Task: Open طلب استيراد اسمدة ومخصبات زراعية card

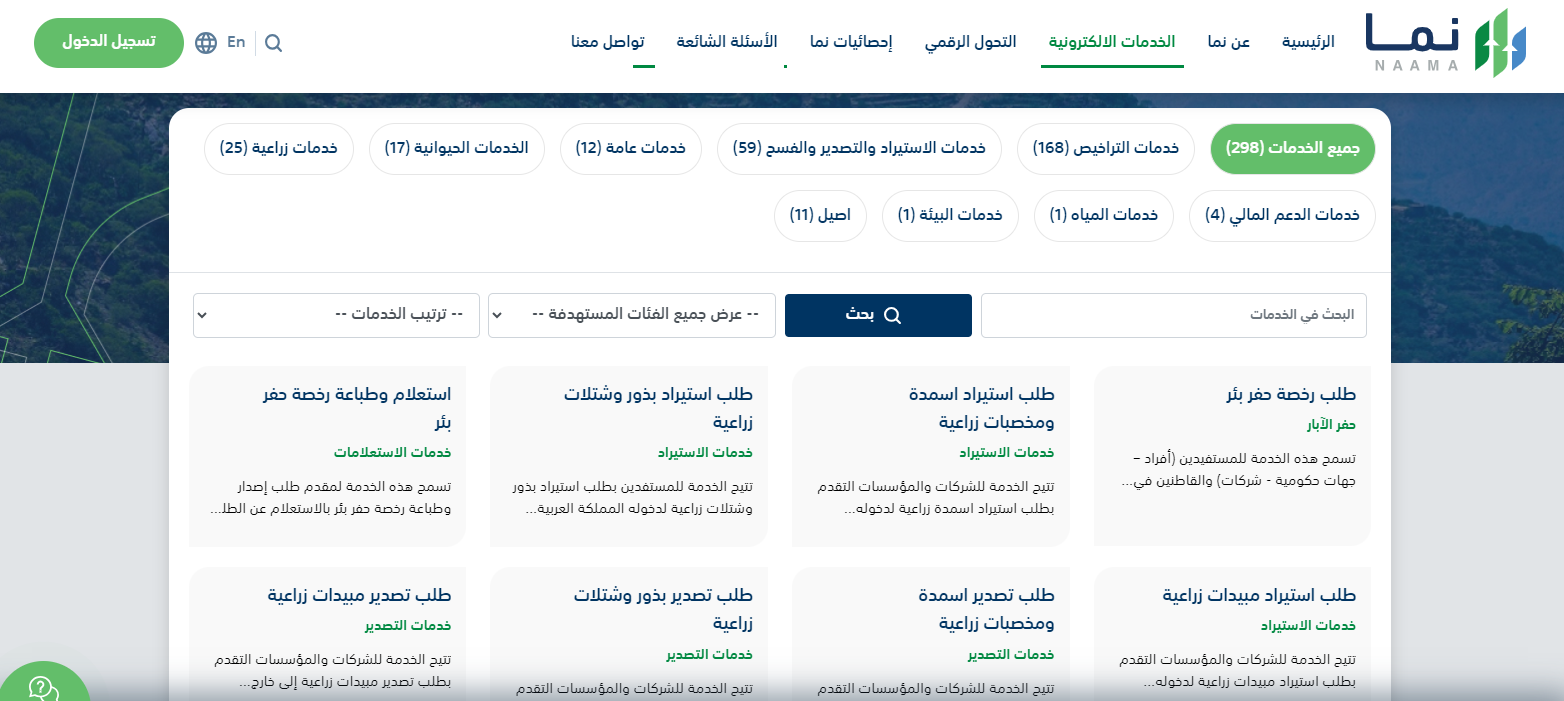Action: click(x=930, y=456)
